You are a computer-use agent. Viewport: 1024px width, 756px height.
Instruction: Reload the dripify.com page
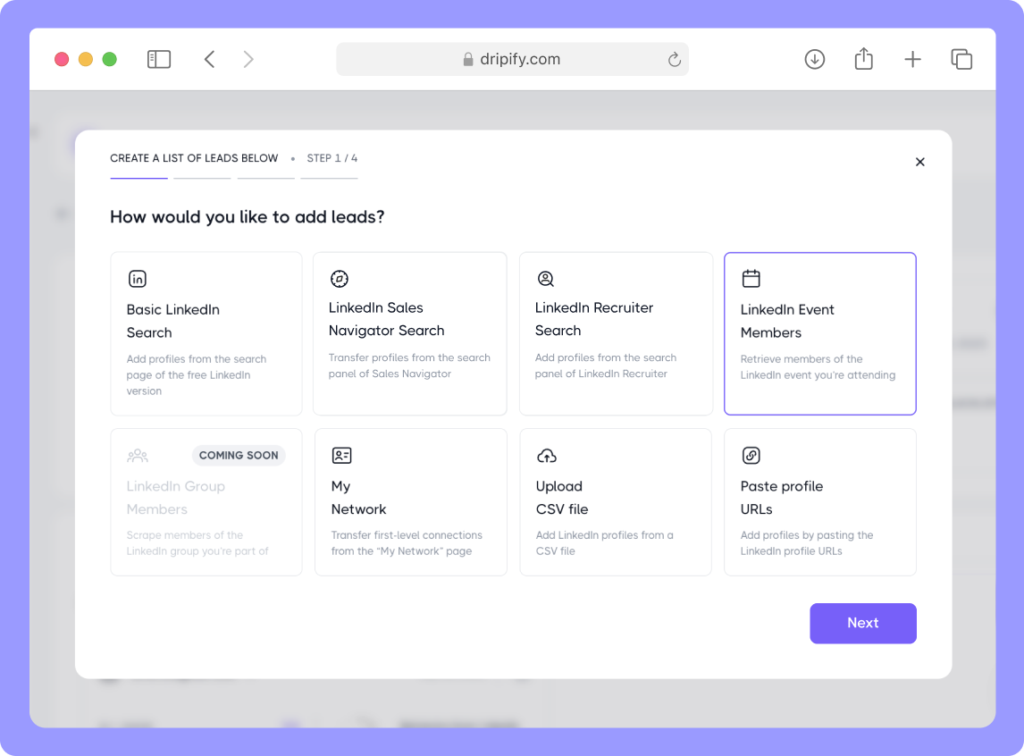(674, 59)
